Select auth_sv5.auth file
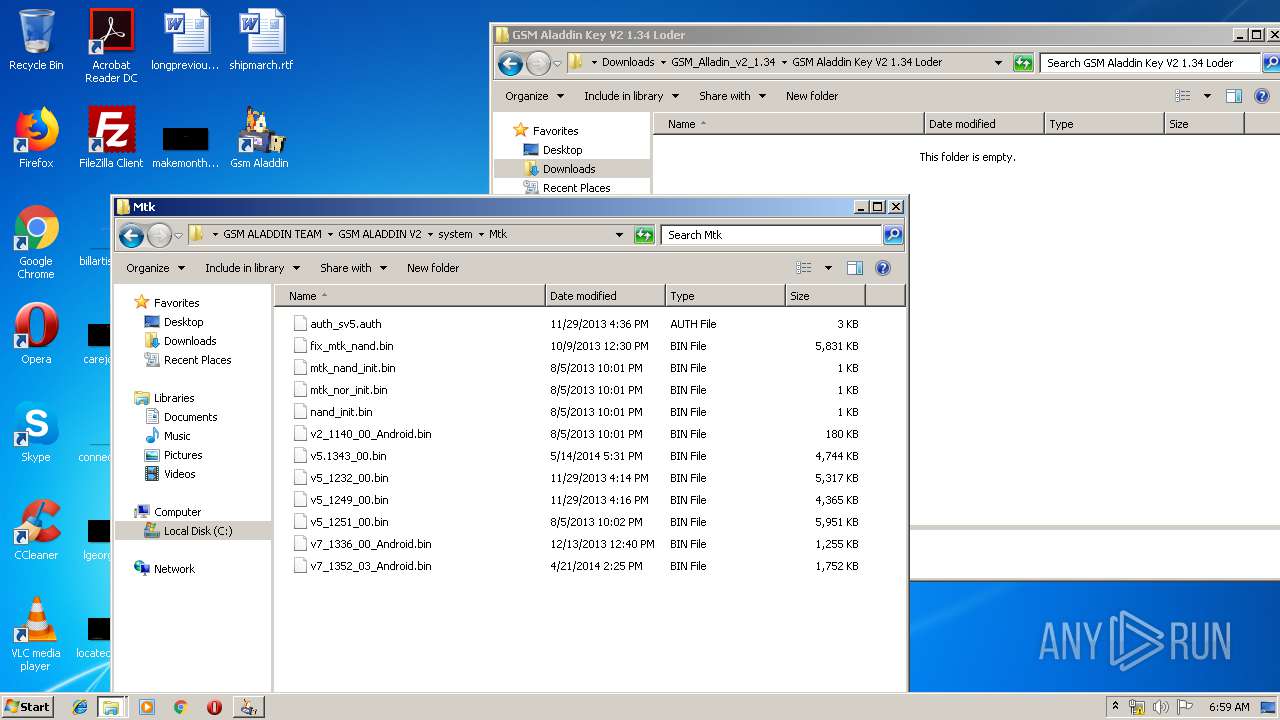 [345, 324]
